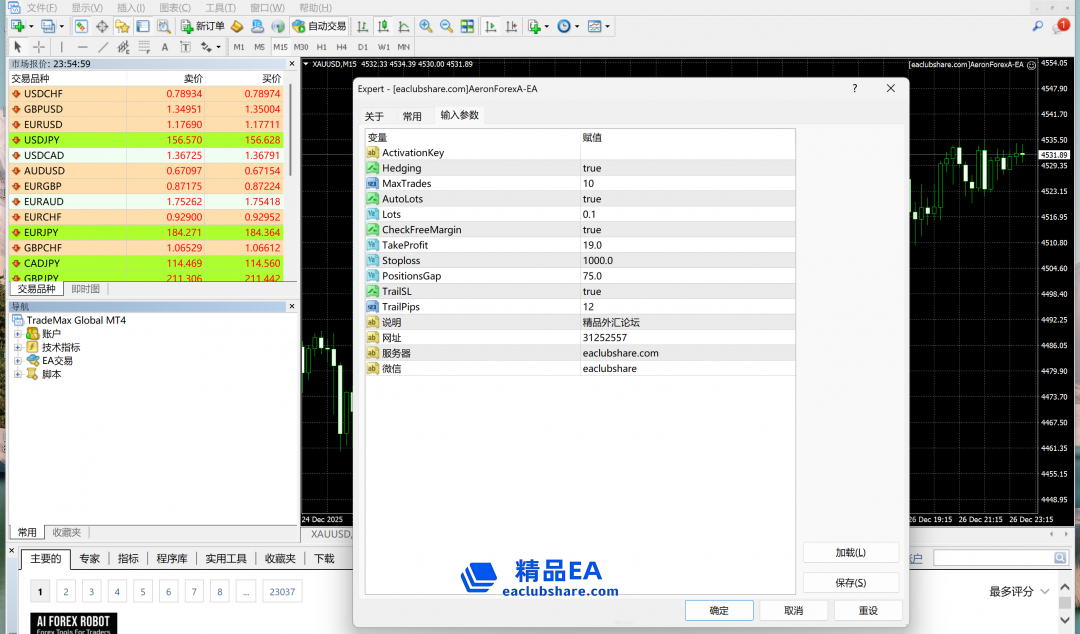Open the 最多评分 sort dropdown
The image size is (1080, 634).
[x=1019, y=591]
